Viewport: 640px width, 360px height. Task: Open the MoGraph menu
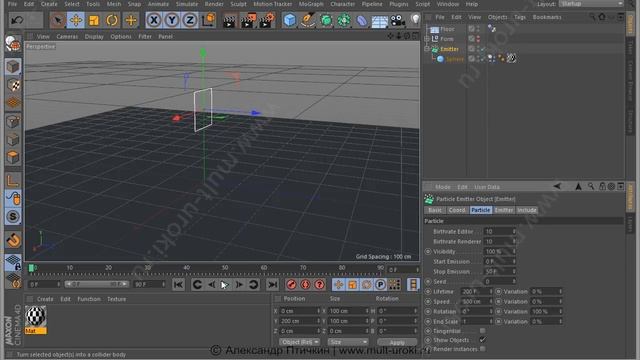tap(311, 4)
